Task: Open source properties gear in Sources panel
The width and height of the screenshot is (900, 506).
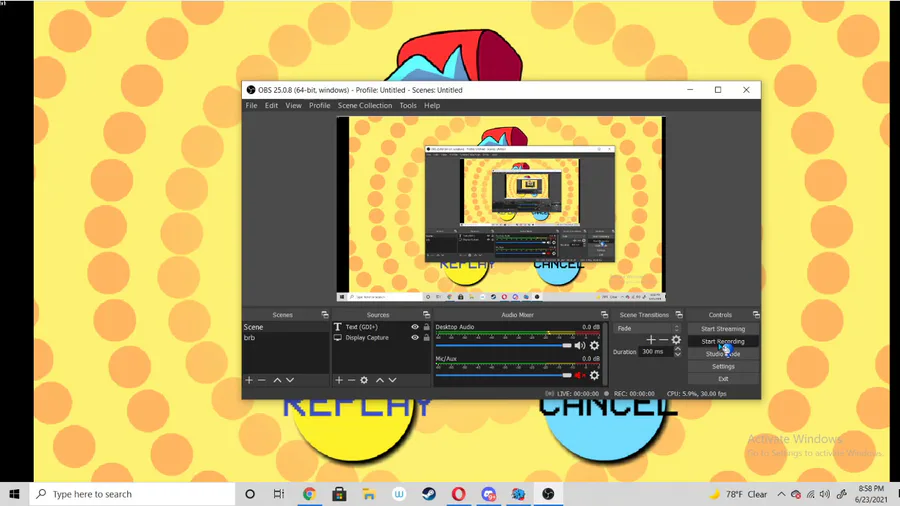Action: pyautogui.click(x=364, y=380)
